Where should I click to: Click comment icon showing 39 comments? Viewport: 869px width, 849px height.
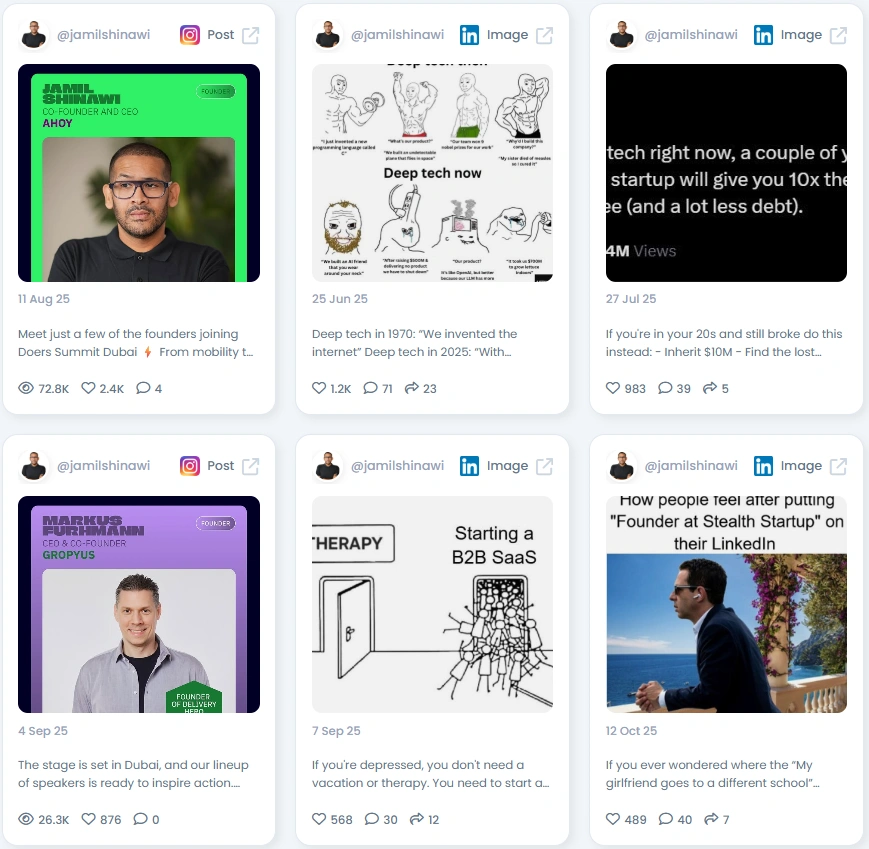665,388
